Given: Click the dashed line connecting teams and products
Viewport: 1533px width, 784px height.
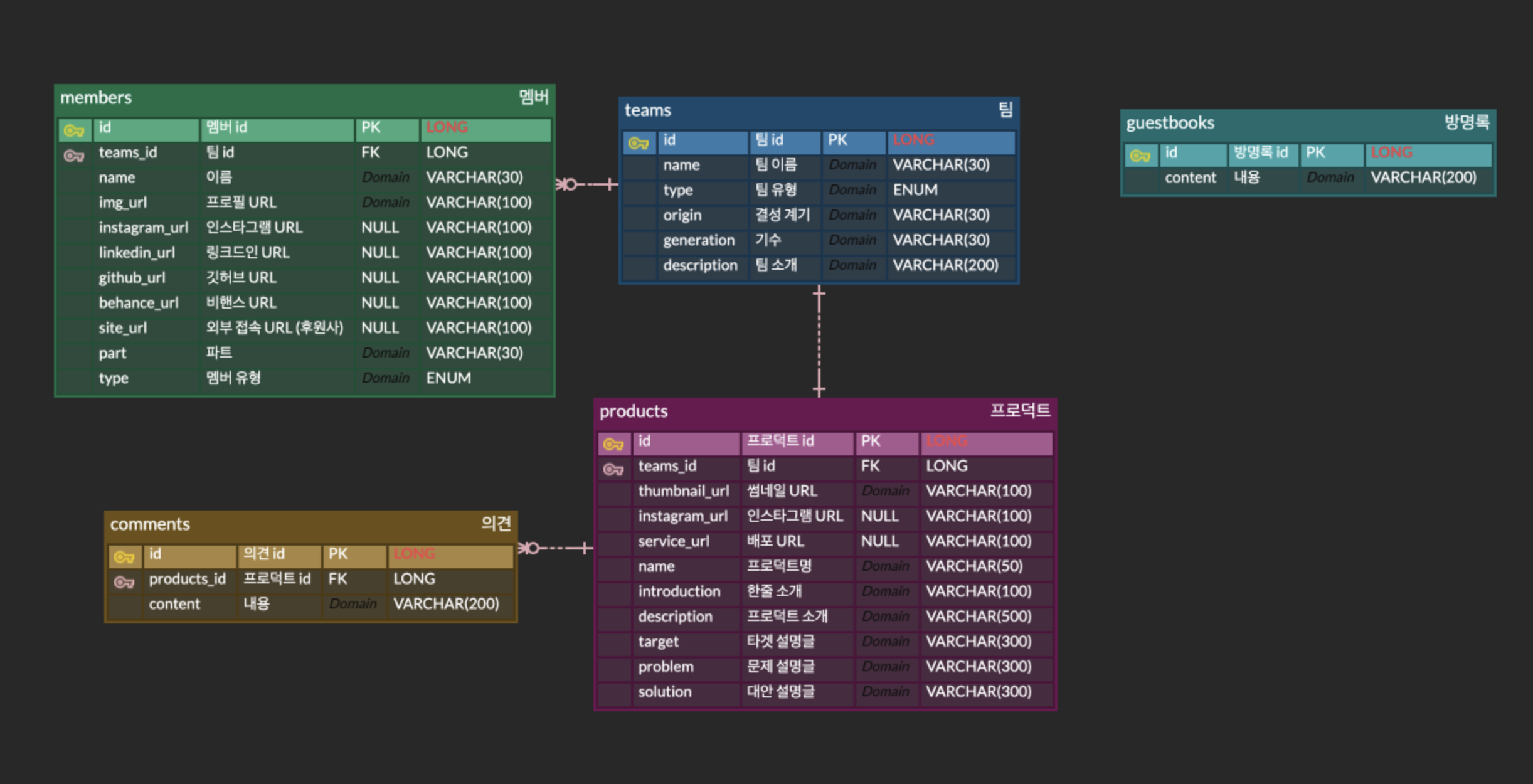Looking at the screenshot, I should coord(819,342).
